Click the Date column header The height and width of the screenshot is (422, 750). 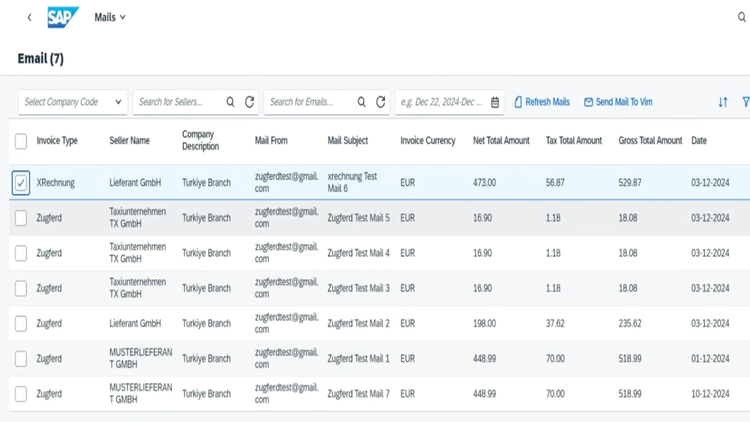pos(699,141)
